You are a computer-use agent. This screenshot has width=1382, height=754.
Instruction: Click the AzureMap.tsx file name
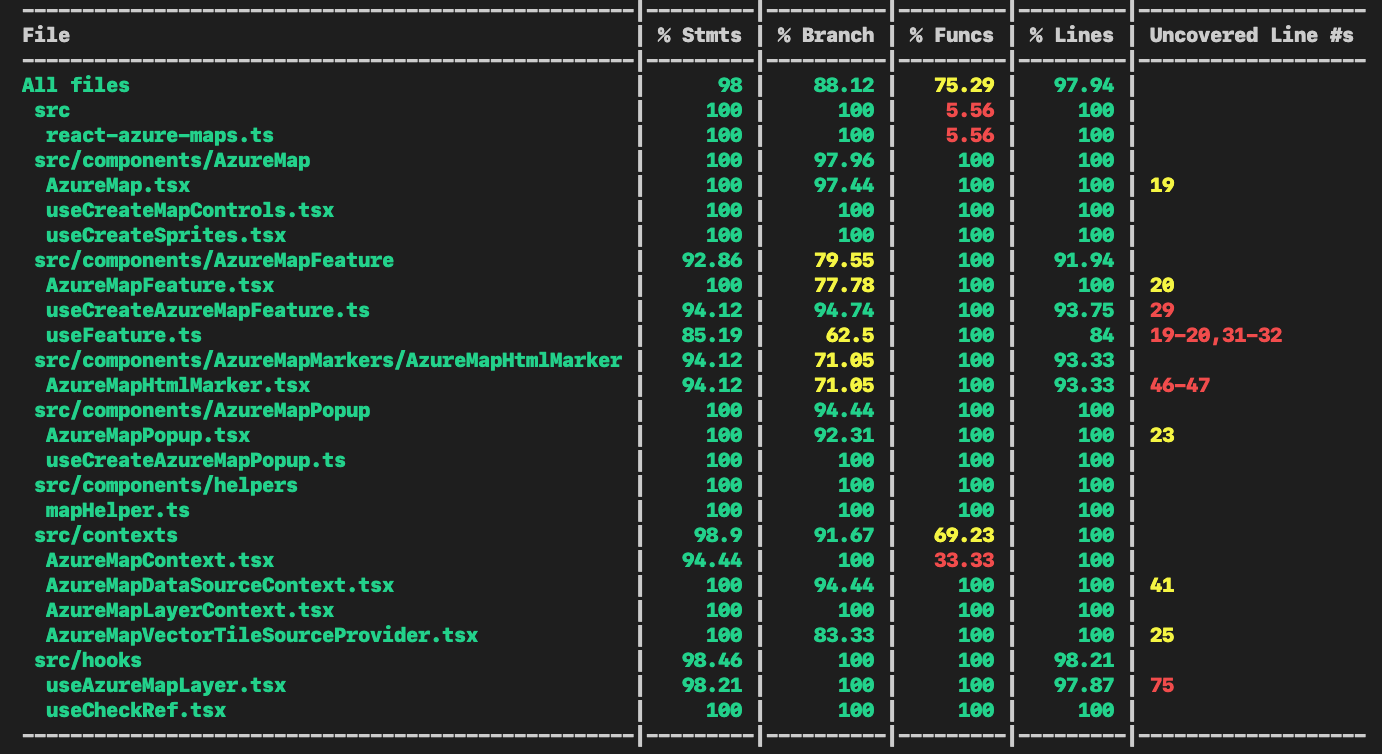[118, 185]
